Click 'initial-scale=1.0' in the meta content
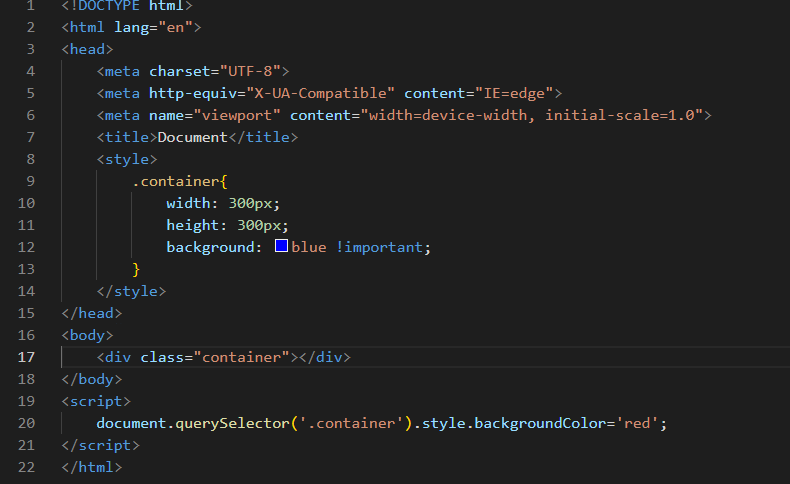 tap(620, 115)
